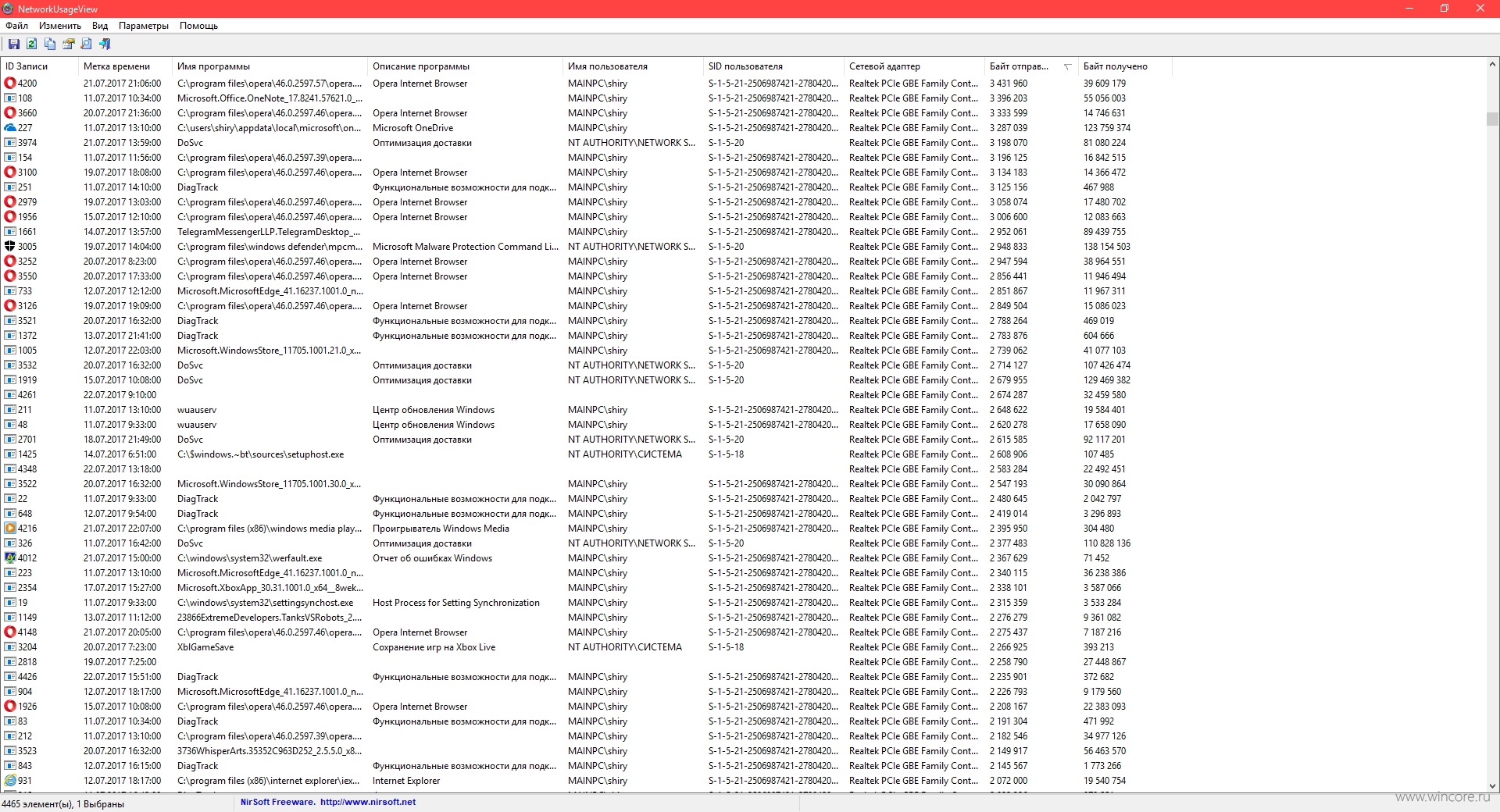Click the OneDrive cloud icon of record 227
1500x812 pixels.
click(10, 127)
